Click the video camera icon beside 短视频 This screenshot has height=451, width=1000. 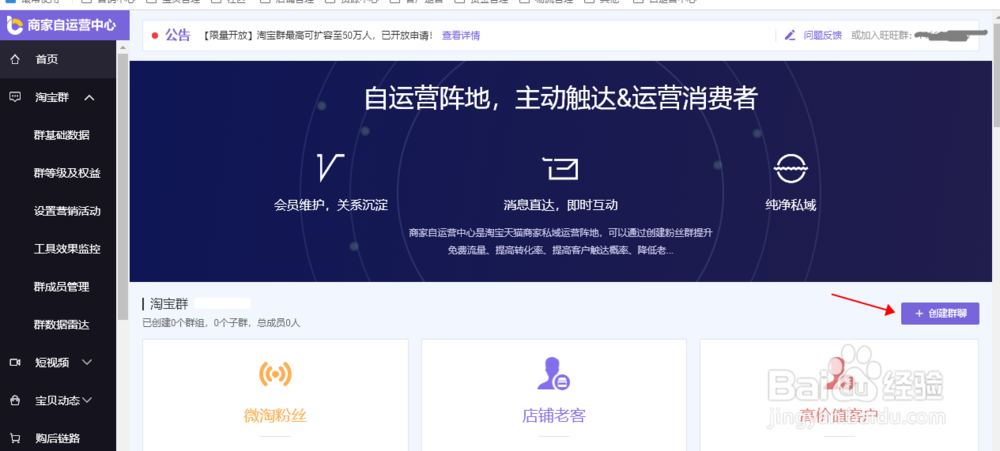[15, 362]
